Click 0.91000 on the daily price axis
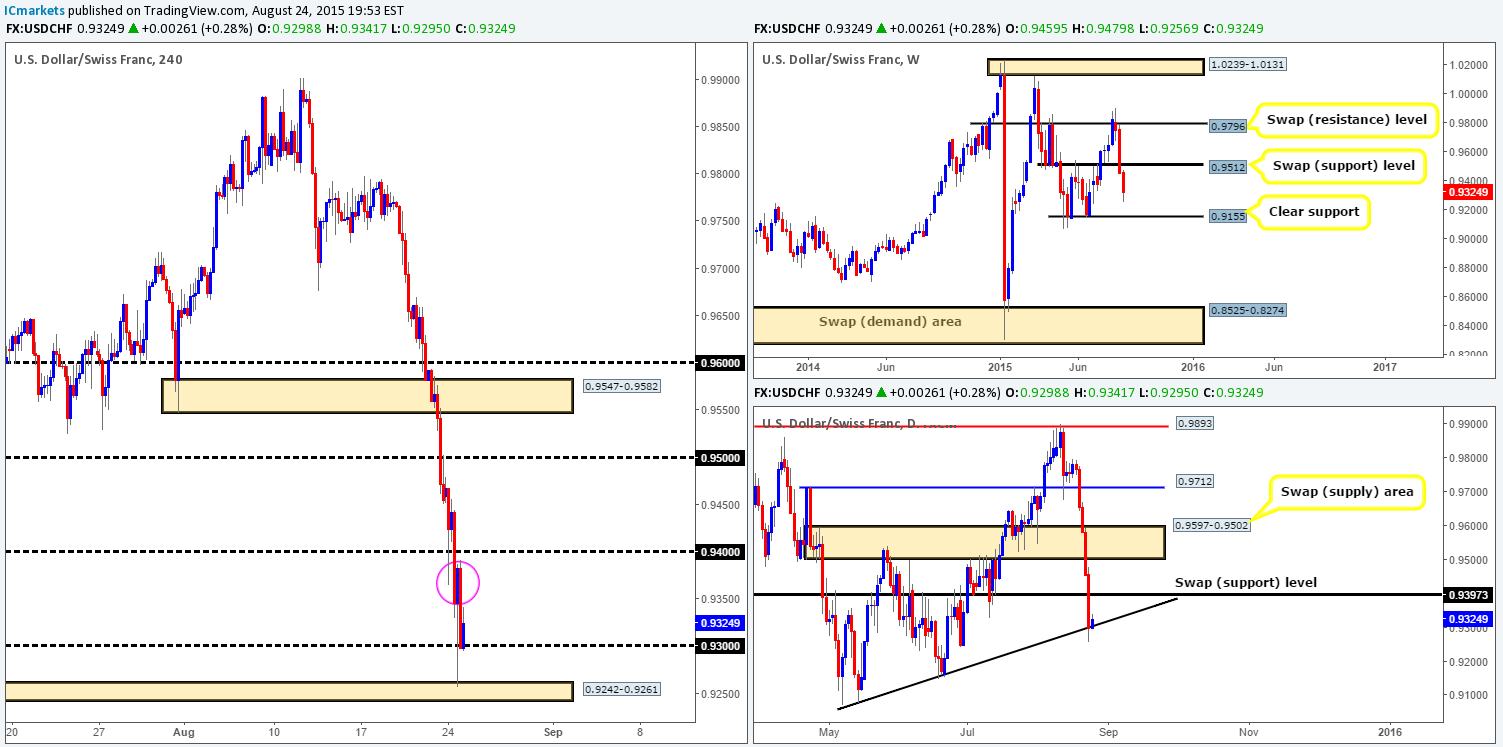The image size is (1503, 747). pos(1467,696)
